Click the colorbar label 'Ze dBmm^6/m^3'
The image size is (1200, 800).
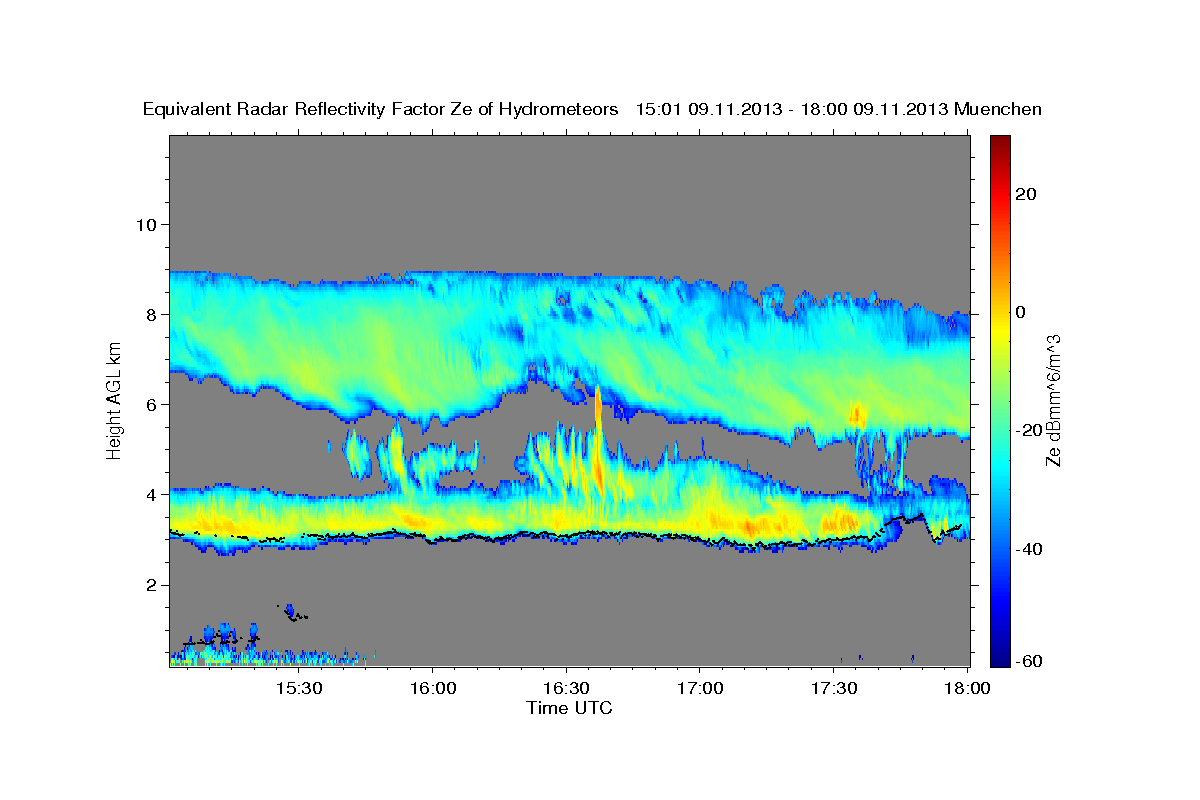[x=1053, y=400]
